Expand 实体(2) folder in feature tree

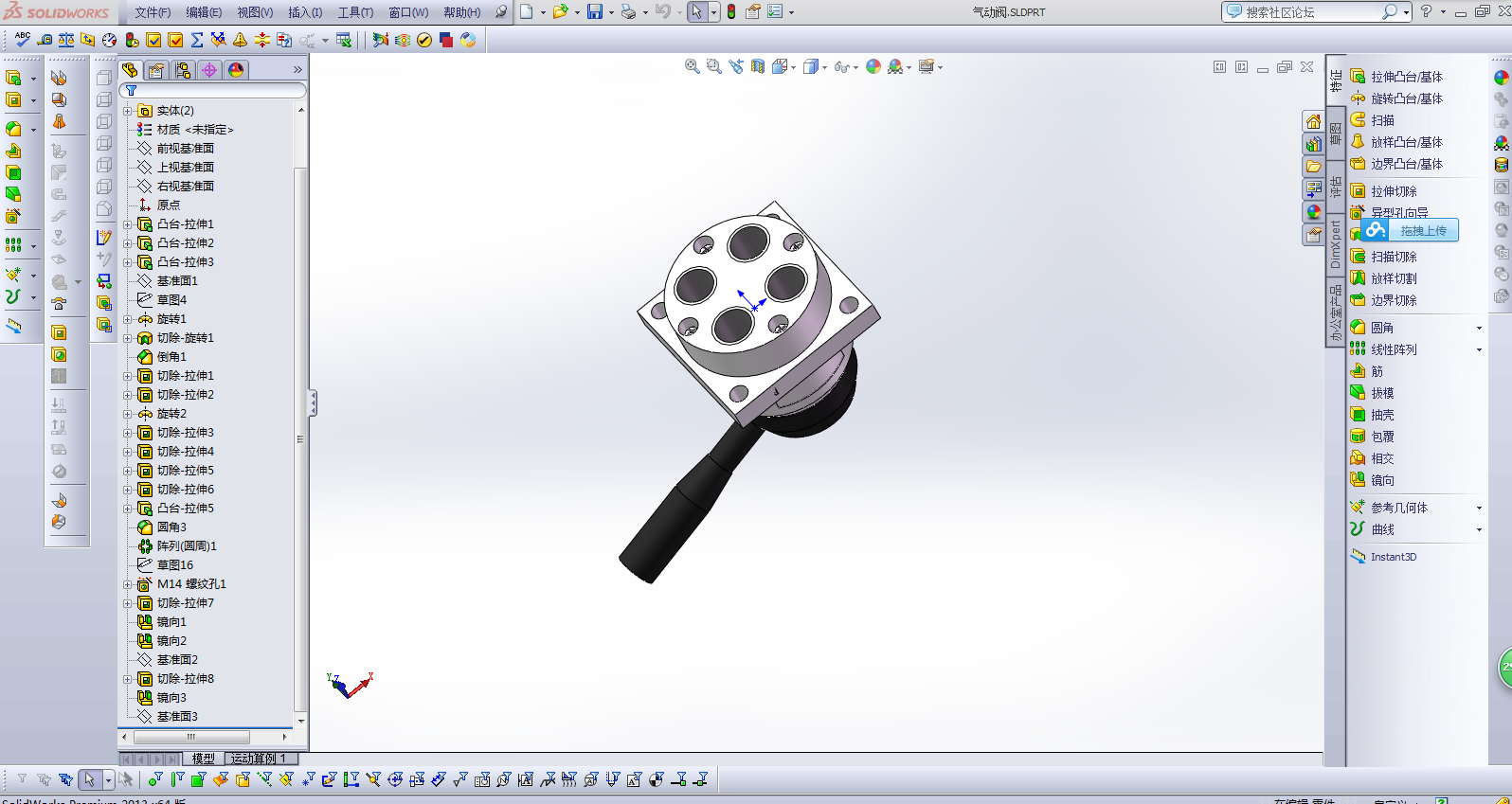(128, 111)
